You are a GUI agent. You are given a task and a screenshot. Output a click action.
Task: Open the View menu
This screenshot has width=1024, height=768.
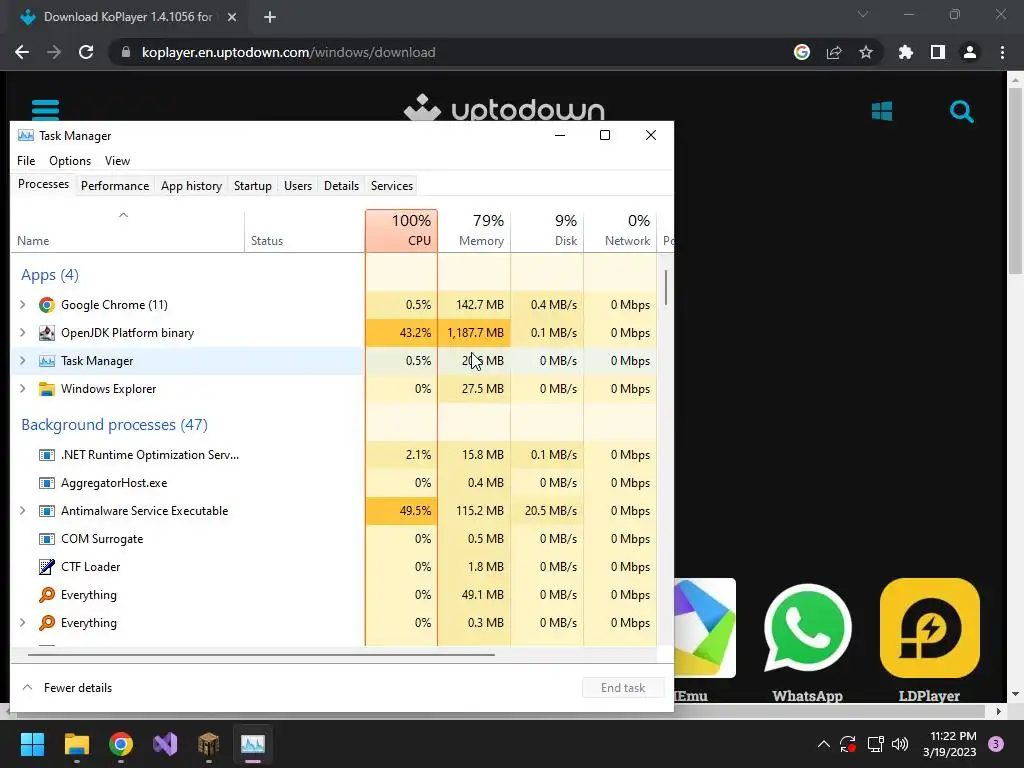118,161
